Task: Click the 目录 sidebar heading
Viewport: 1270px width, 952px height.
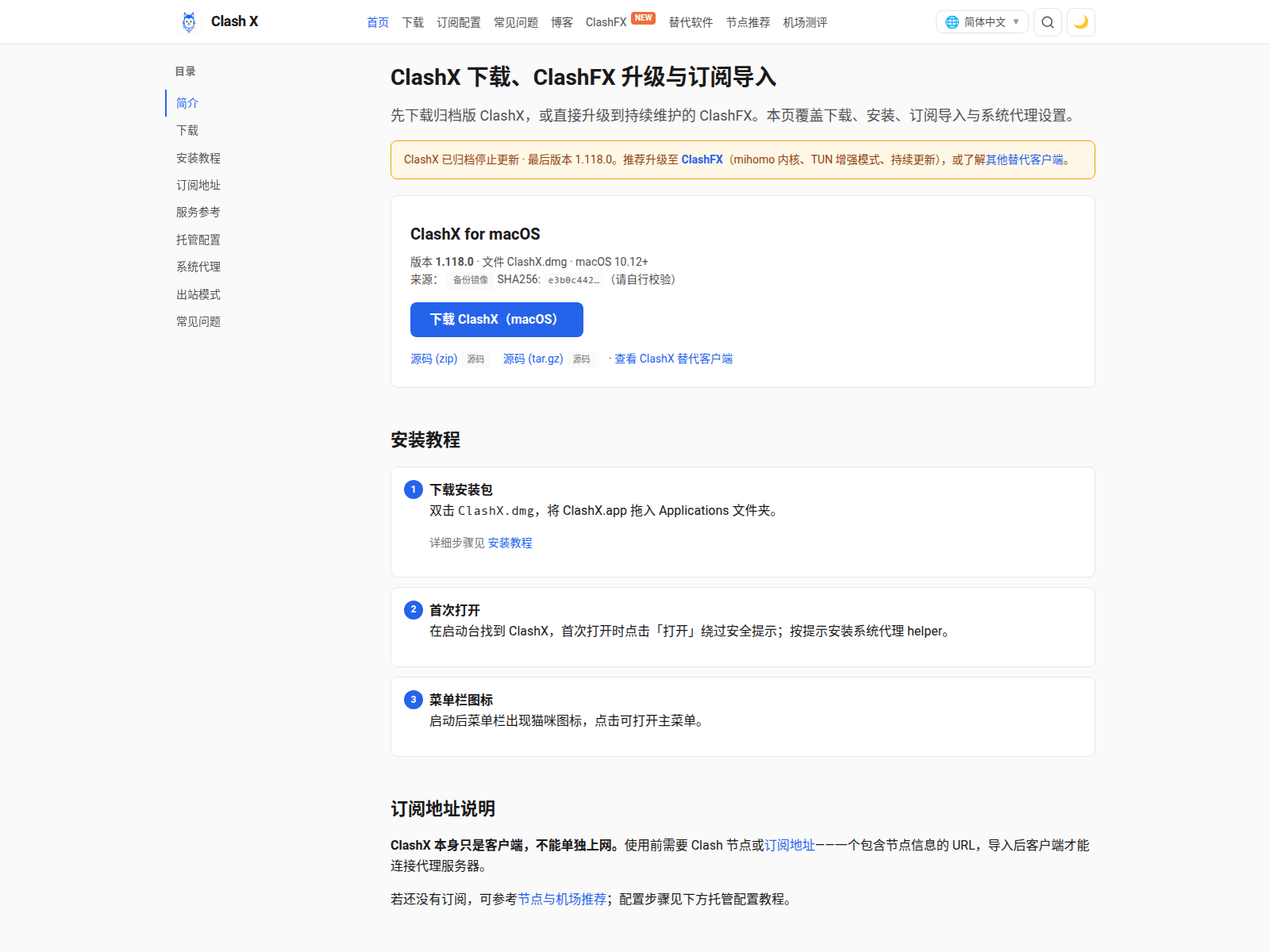Action: 186,71
